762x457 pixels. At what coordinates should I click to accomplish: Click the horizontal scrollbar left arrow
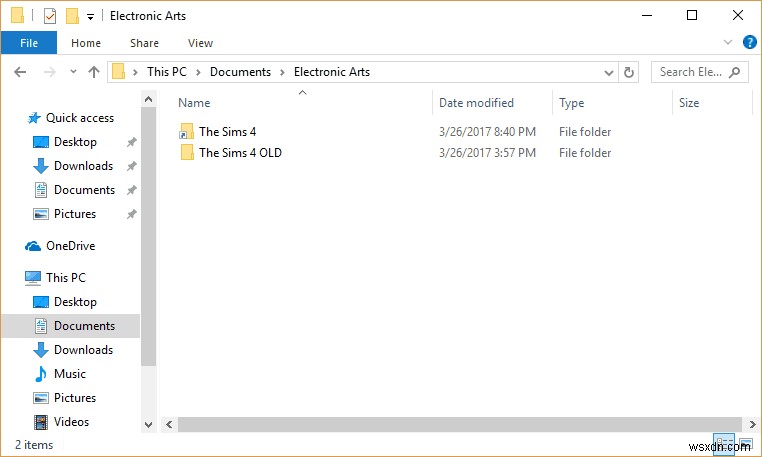[169, 424]
